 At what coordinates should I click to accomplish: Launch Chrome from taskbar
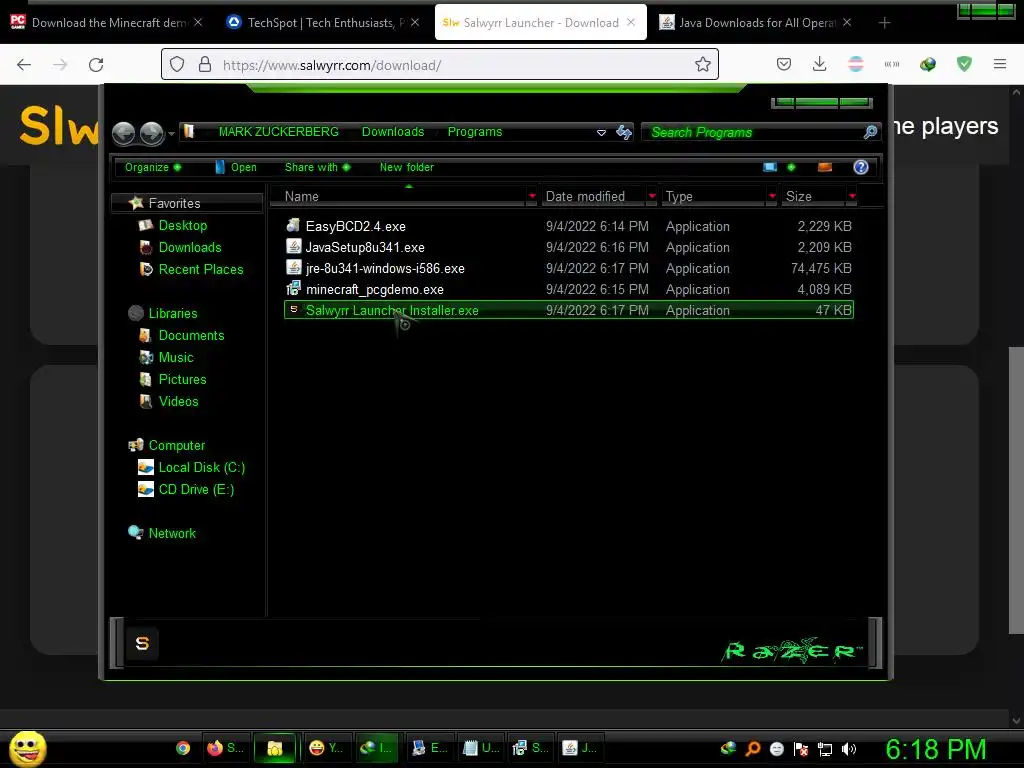[183, 748]
